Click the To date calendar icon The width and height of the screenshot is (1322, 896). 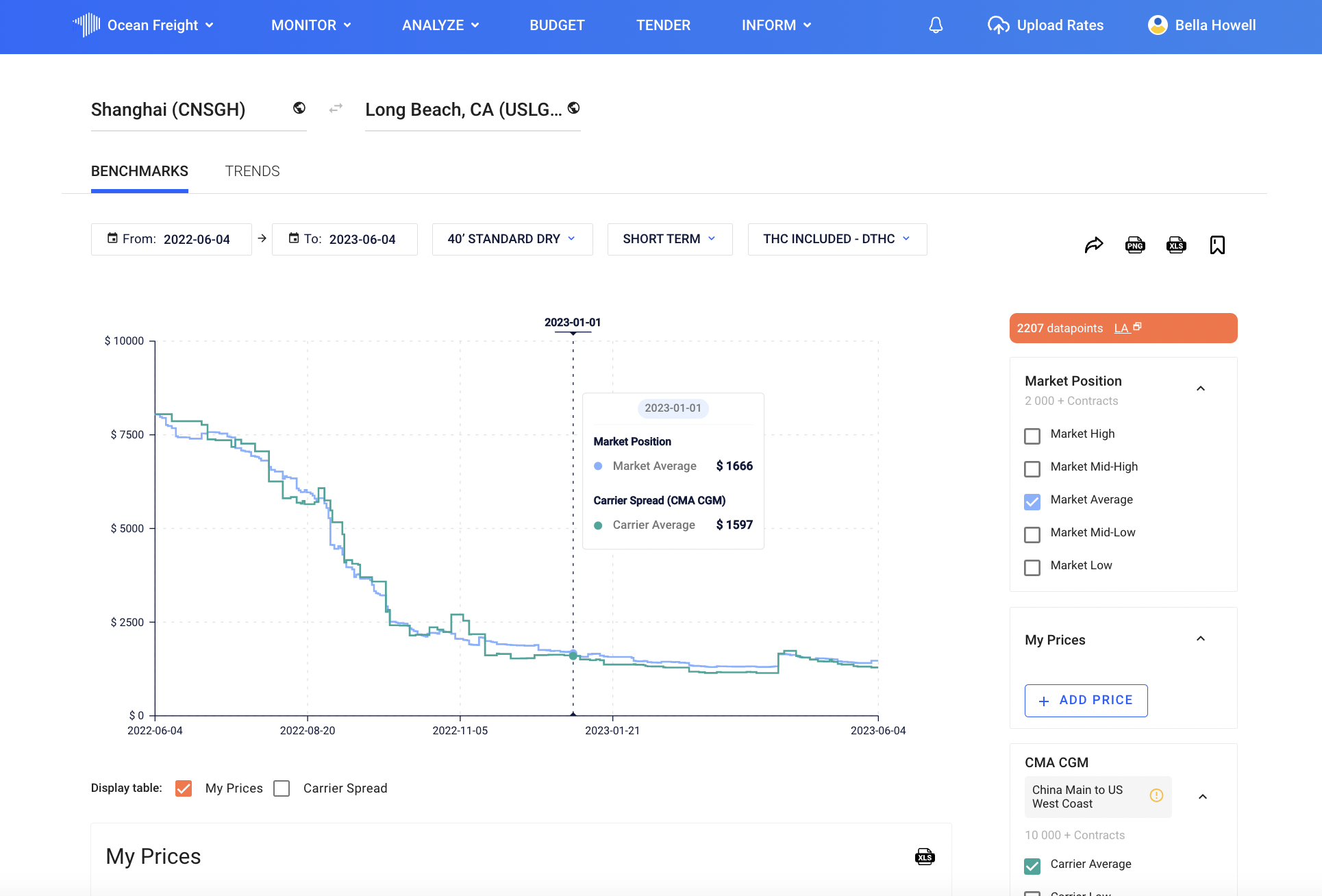[x=294, y=238]
